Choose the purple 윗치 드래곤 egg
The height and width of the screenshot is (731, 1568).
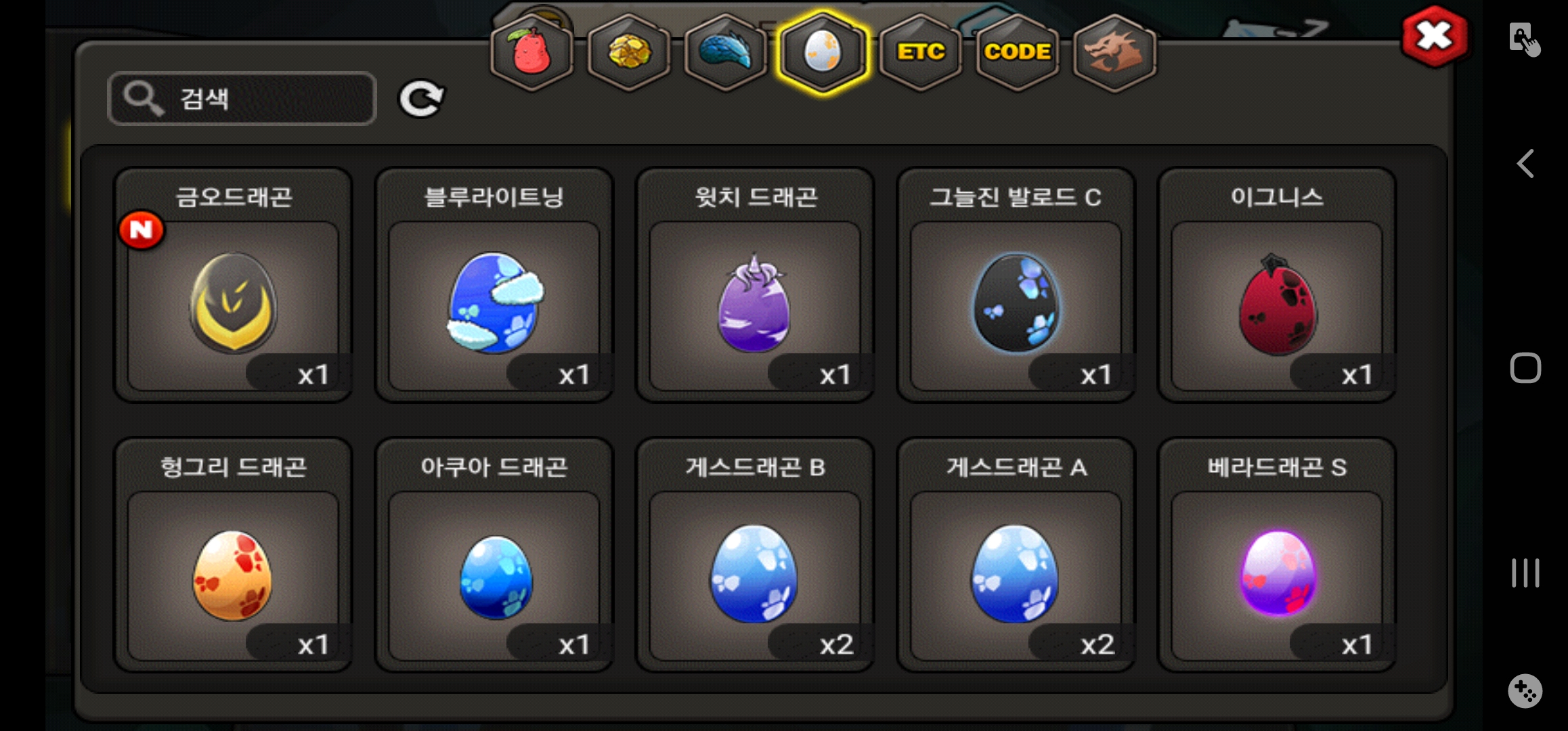pyautogui.click(x=755, y=285)
